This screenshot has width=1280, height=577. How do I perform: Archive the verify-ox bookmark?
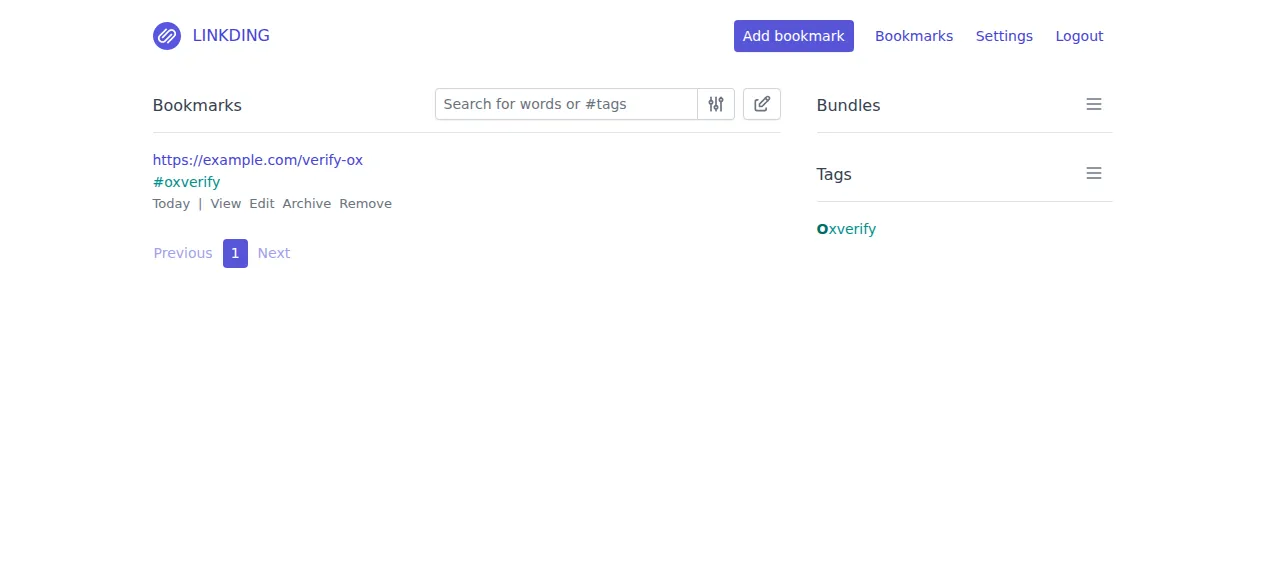click(x=307, y=204)
